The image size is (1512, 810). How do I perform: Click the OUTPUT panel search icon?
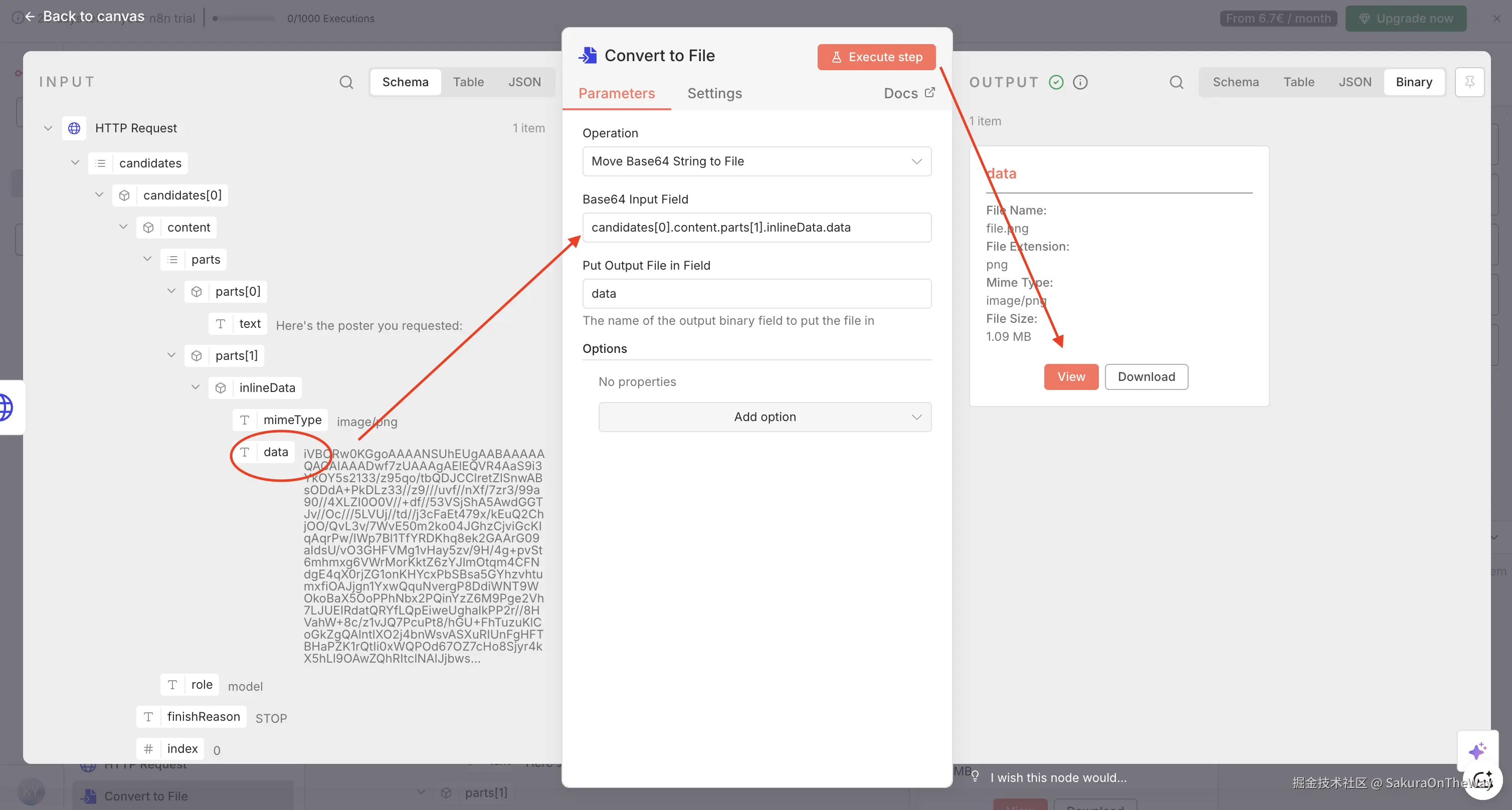[1176, 82]
